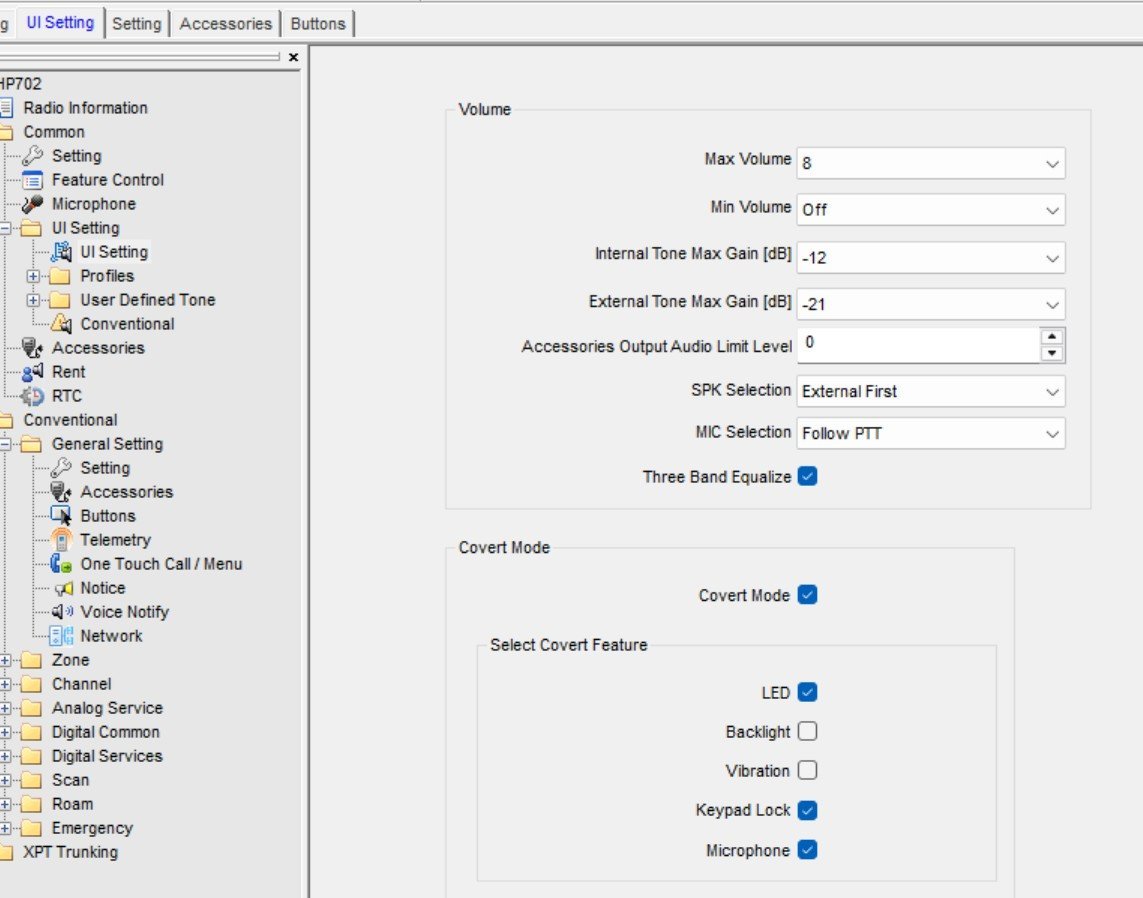This screenshot has height=898, width=1143.
Task: Select the RTC clock icon
Action: (x=32, y=396)
